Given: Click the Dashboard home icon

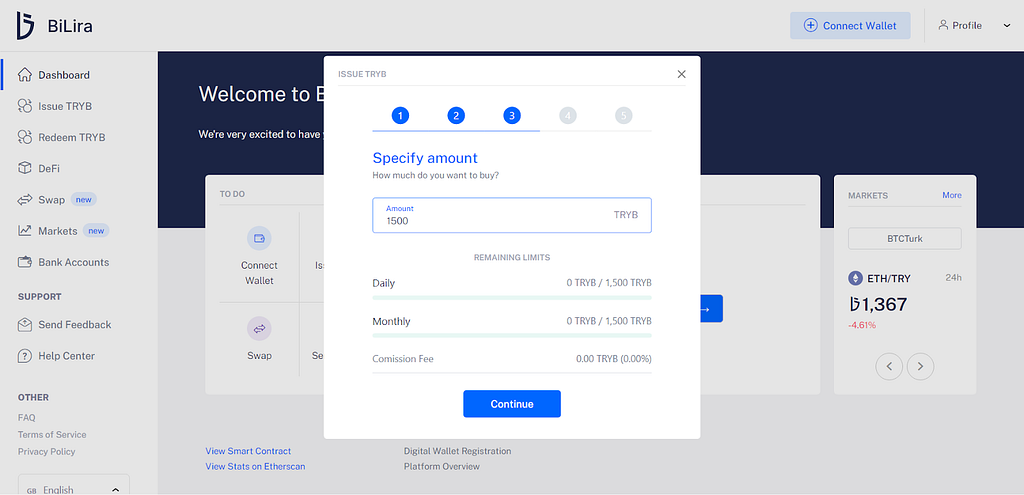Looking at the screenshot, I should click(25, 74).
